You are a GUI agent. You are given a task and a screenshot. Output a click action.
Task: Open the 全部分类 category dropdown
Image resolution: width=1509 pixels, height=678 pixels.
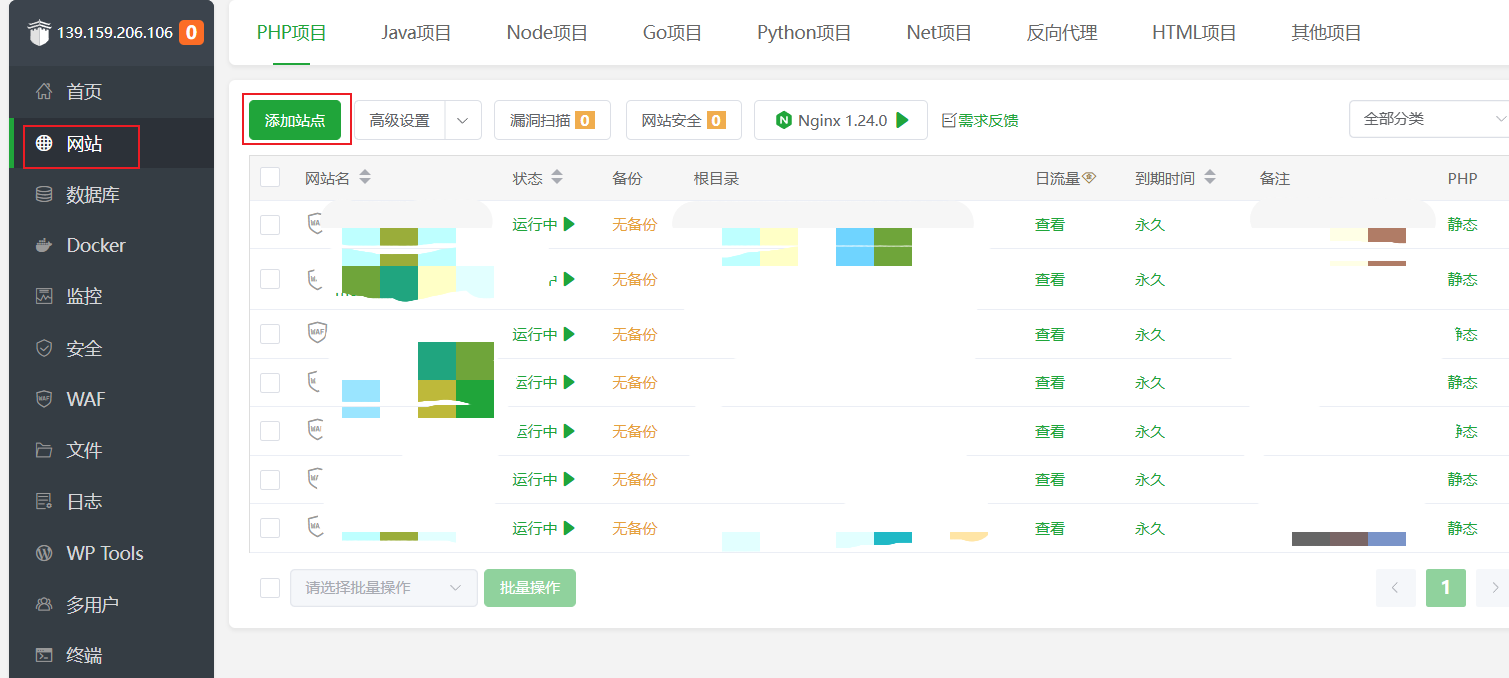[1429, 119]
